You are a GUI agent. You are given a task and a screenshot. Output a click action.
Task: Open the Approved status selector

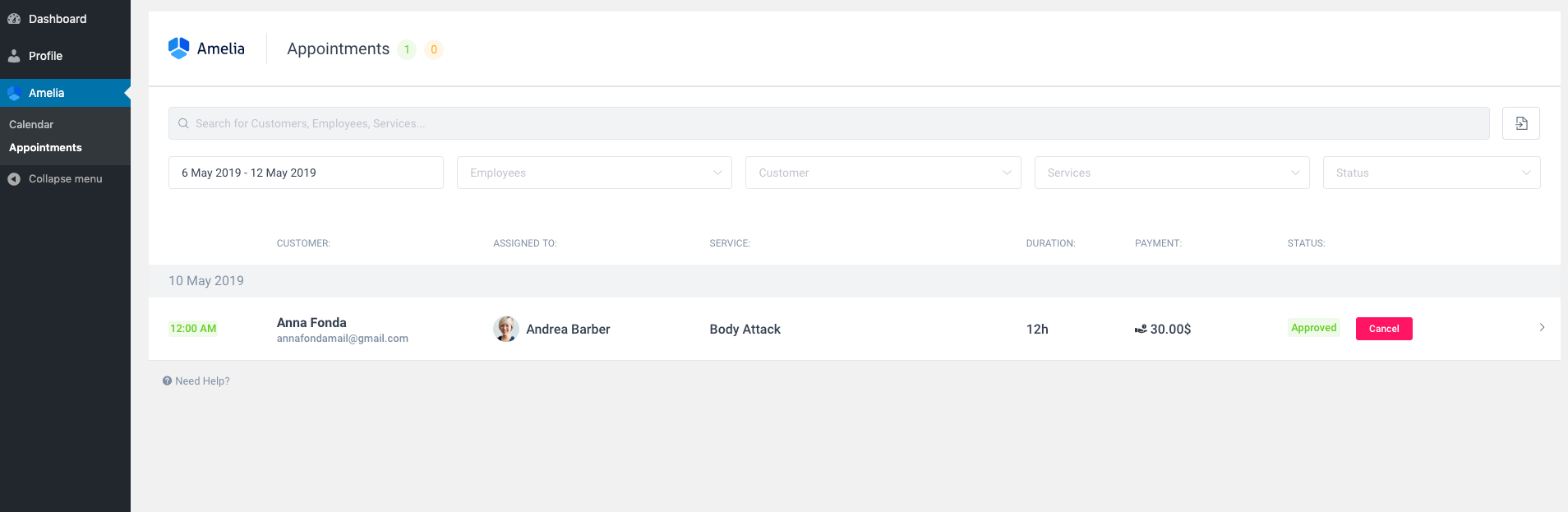1314,327
